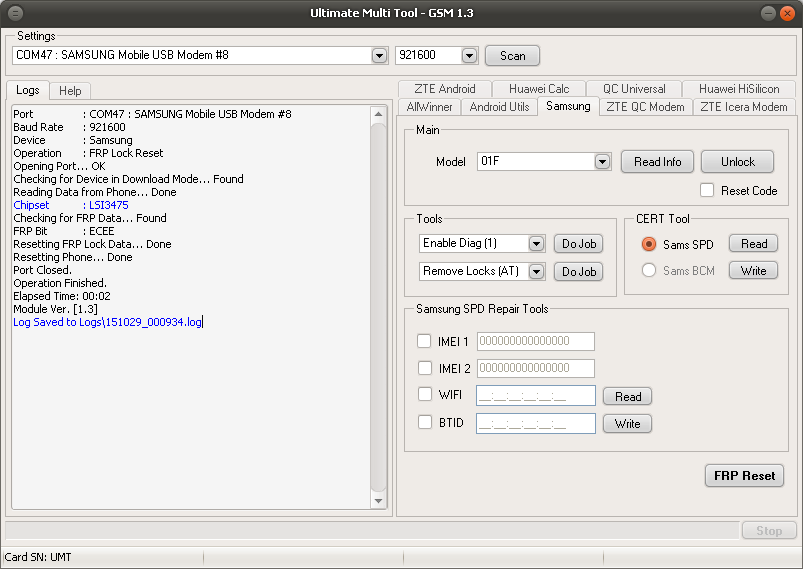Enable the Reset Code checkbox
Image resolution: width=803 pixels, height=569 pixels.
coord(707,190)
